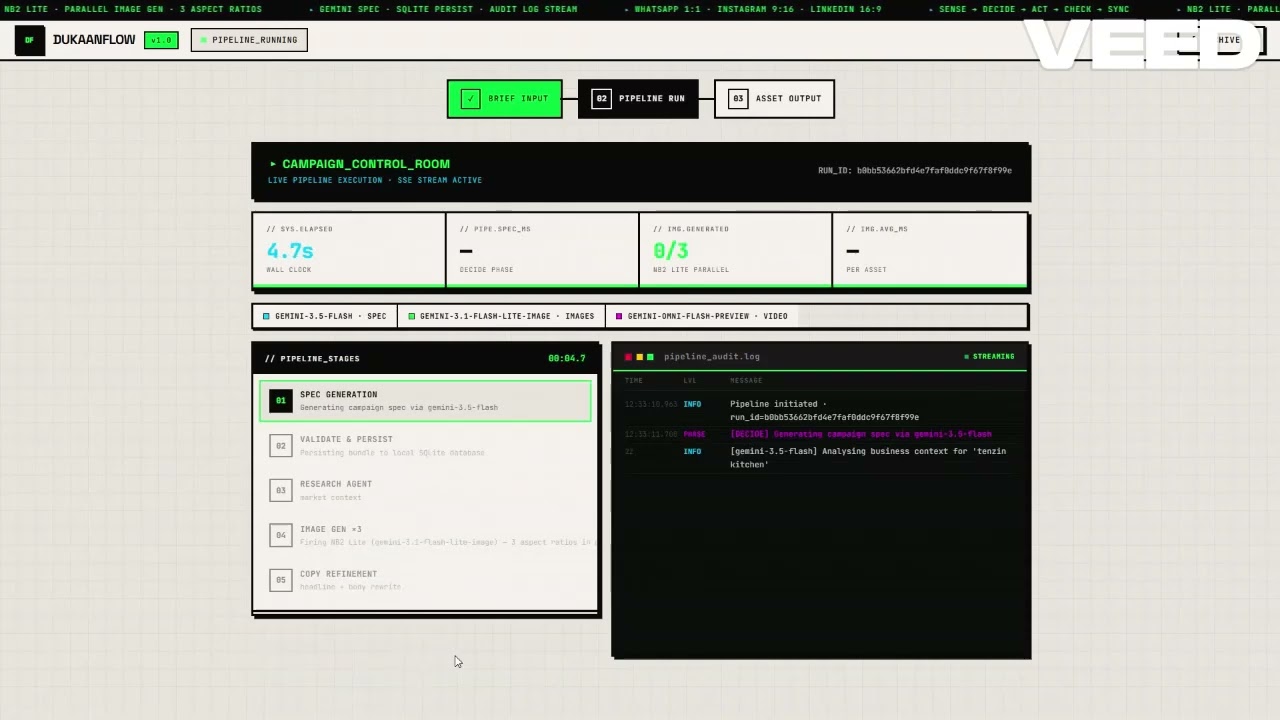Click the PER ASSET label
The height and width of the screenshot is (720, 1280).
pos(866,270)
